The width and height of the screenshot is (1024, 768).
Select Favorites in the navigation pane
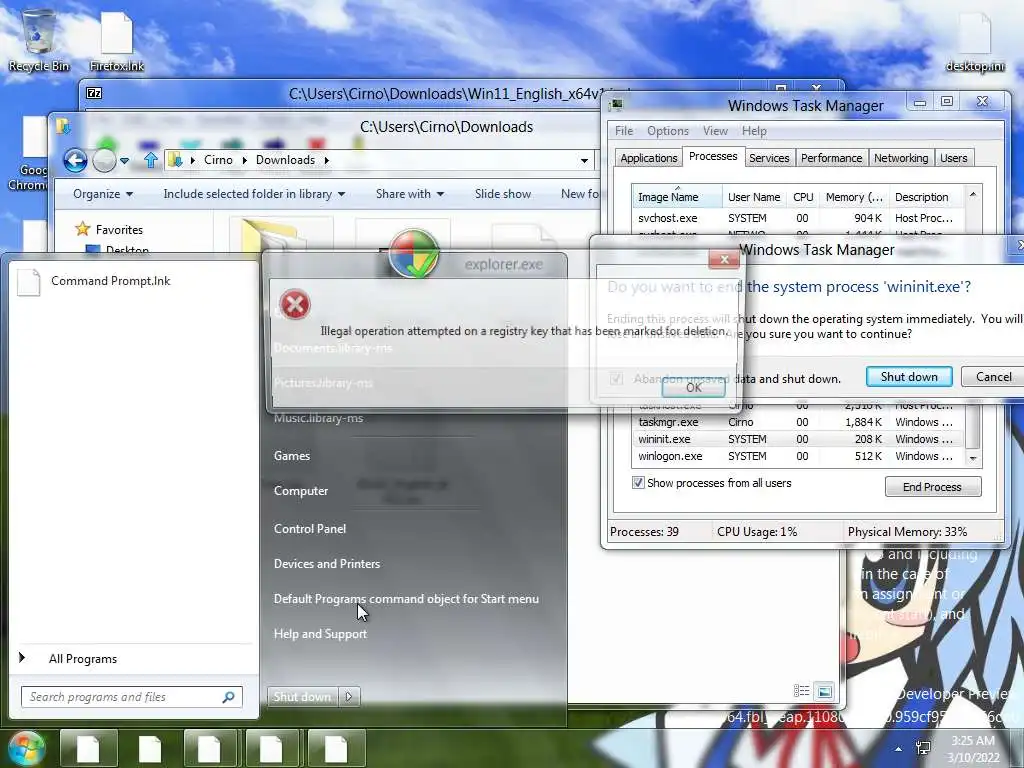coord(119,229)
